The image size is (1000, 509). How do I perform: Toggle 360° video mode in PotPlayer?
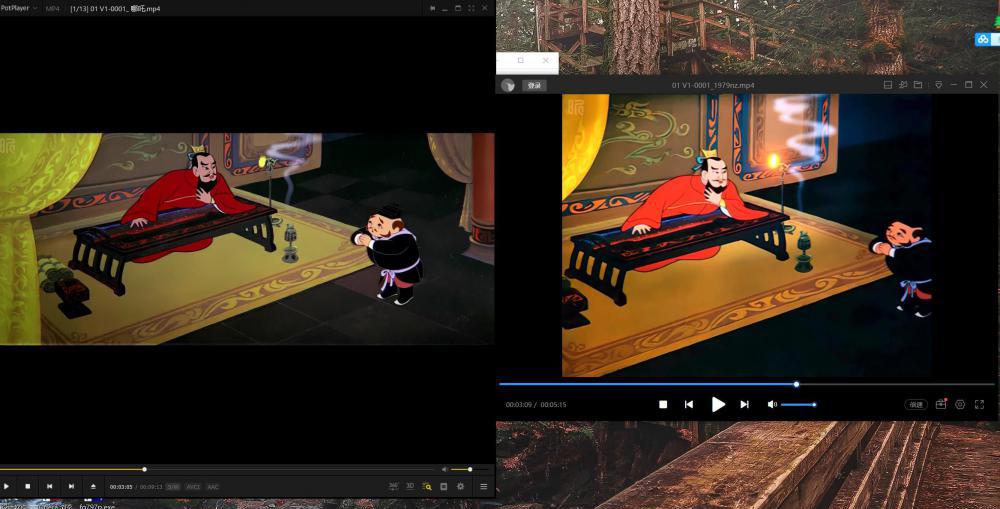393,486
